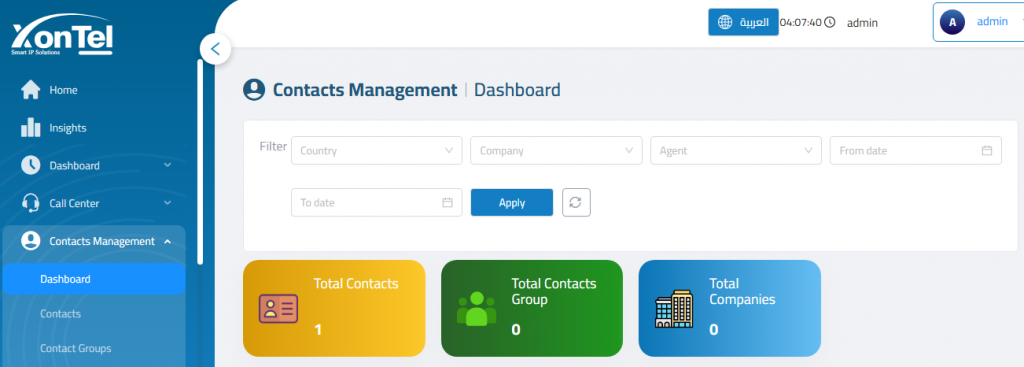Open the Company dropdown
This screenshot has height=367, width=1024.
click(x=556, y=150)
